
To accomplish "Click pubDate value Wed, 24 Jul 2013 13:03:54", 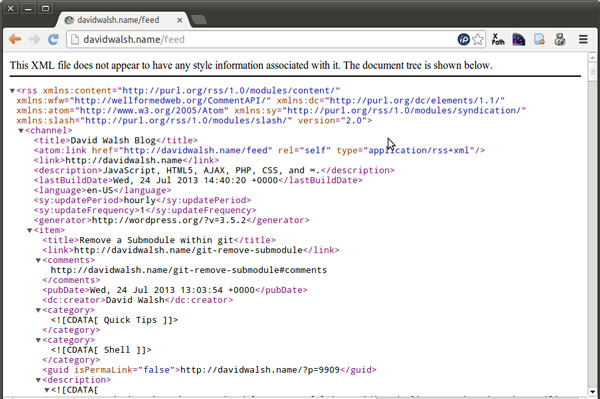I will tap(156, 290).
